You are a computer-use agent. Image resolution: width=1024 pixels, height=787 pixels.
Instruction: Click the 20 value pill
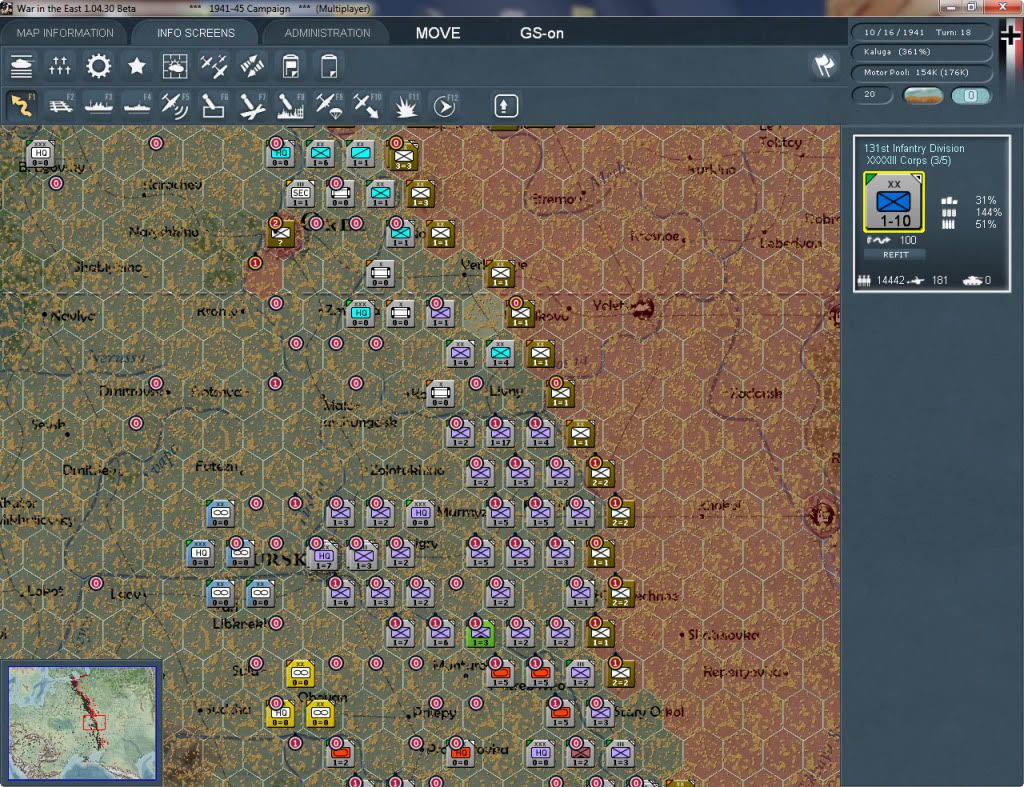point(872,95)
